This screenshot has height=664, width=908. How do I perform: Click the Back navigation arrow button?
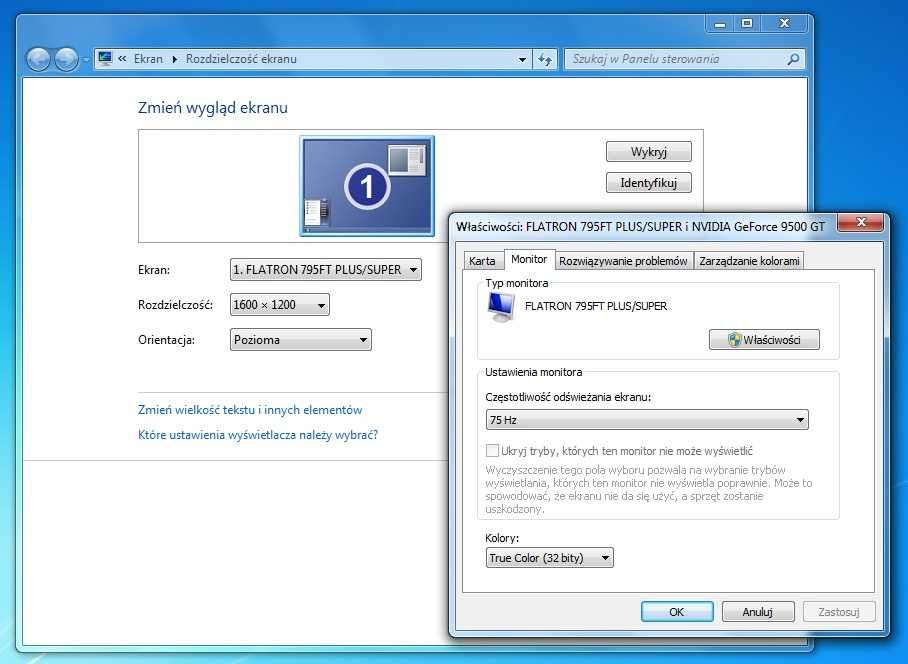[x=39, y=59]
